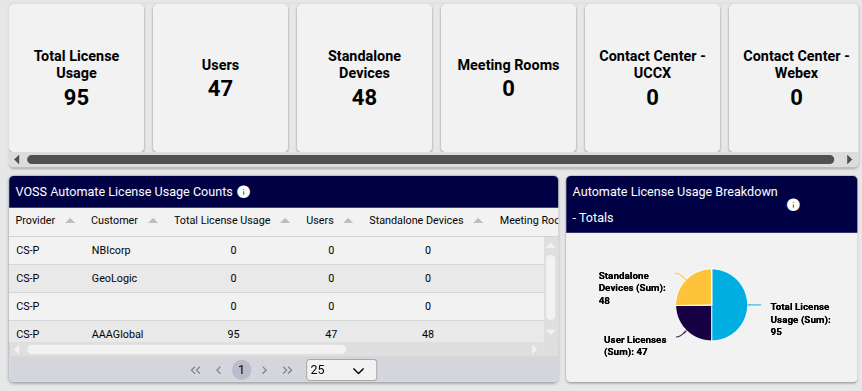The width and height of the screenshot is (862, 391).
Task: Click AAAGlobal users value 47
Action: point(331,334)
